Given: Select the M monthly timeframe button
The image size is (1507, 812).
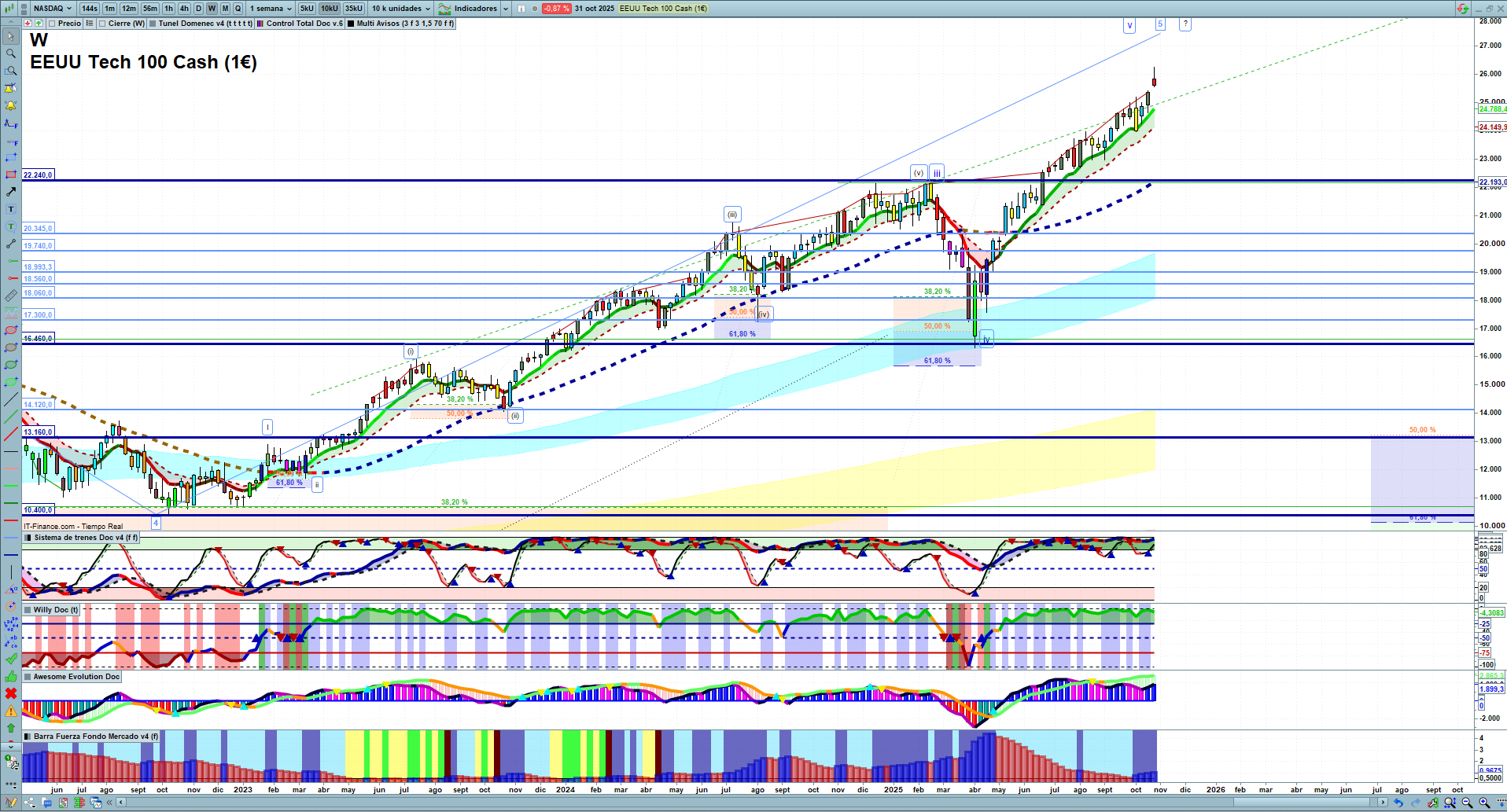Looking at the screenshot, I should pyautogui.click(x=225, y=9).
